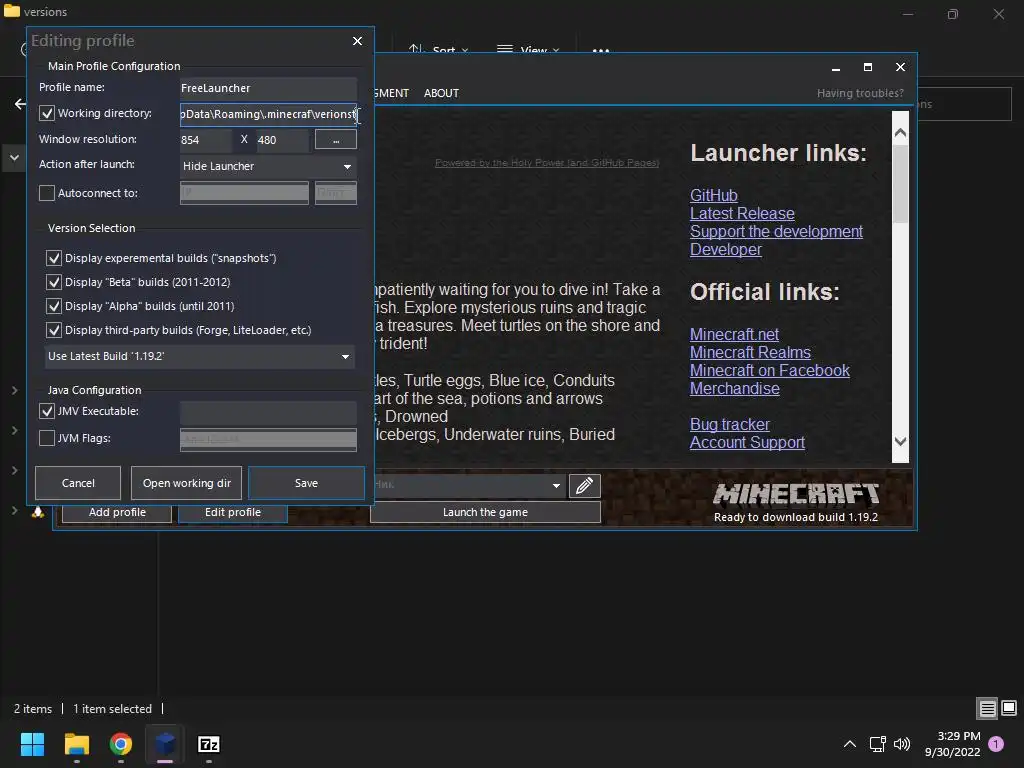Open the Account Support link
1024x768 pixels.
point(747,442)
